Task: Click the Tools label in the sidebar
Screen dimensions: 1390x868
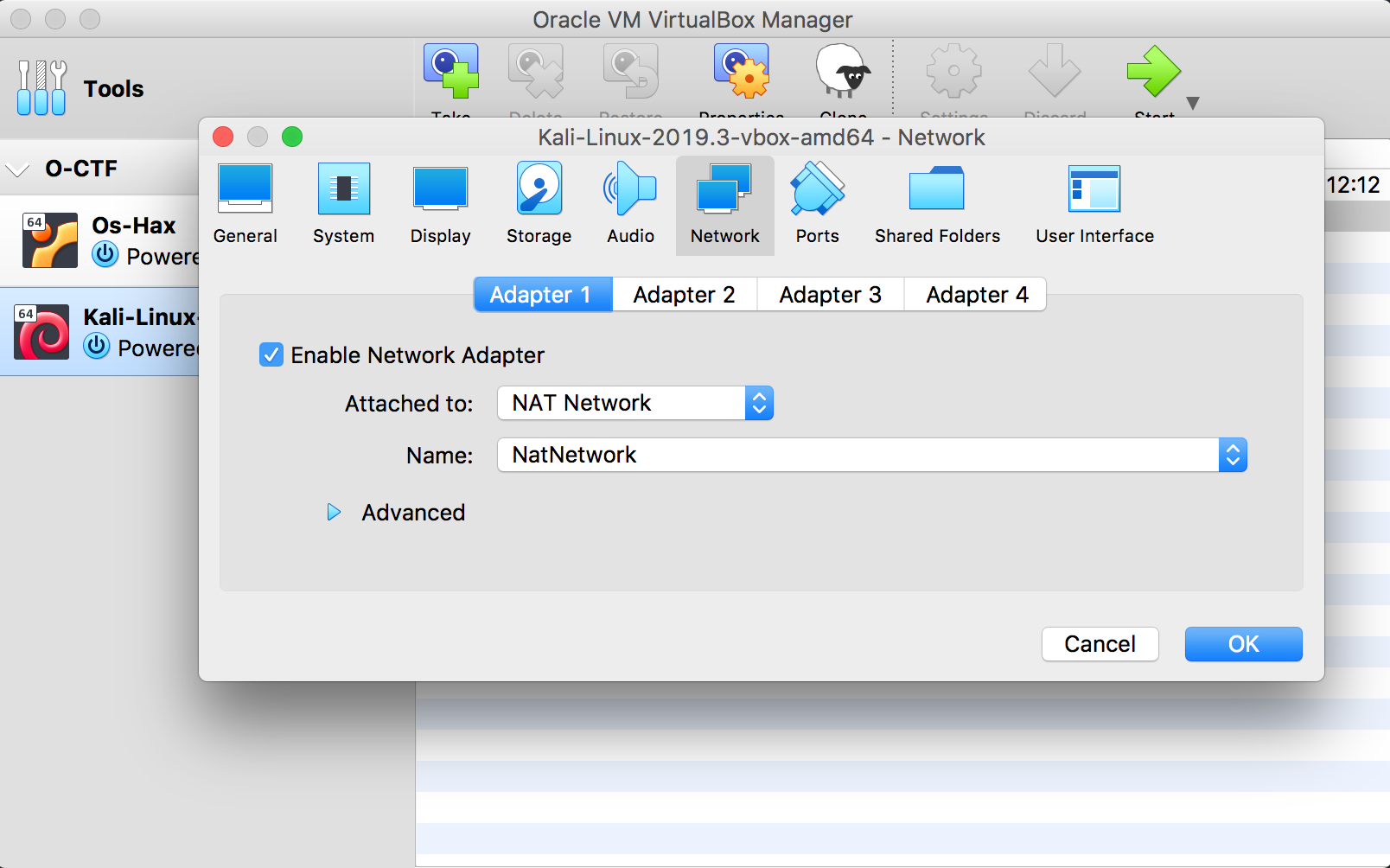Action: (x=113, y=89)
